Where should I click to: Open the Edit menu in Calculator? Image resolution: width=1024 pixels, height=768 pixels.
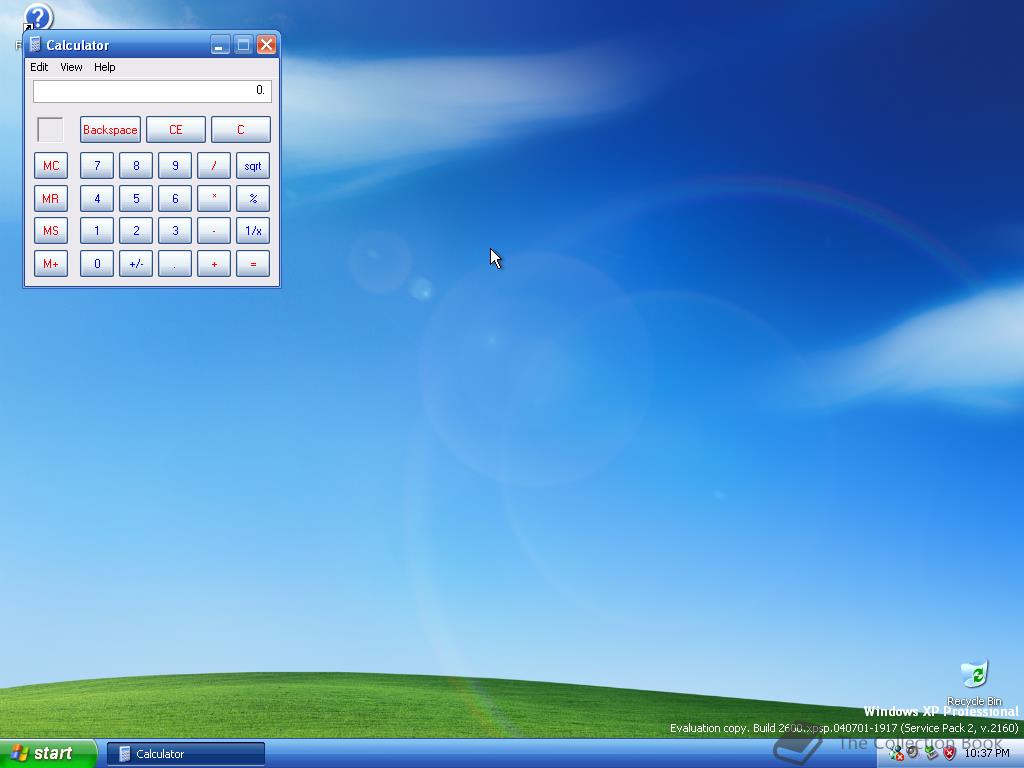[x=39, y=67]
